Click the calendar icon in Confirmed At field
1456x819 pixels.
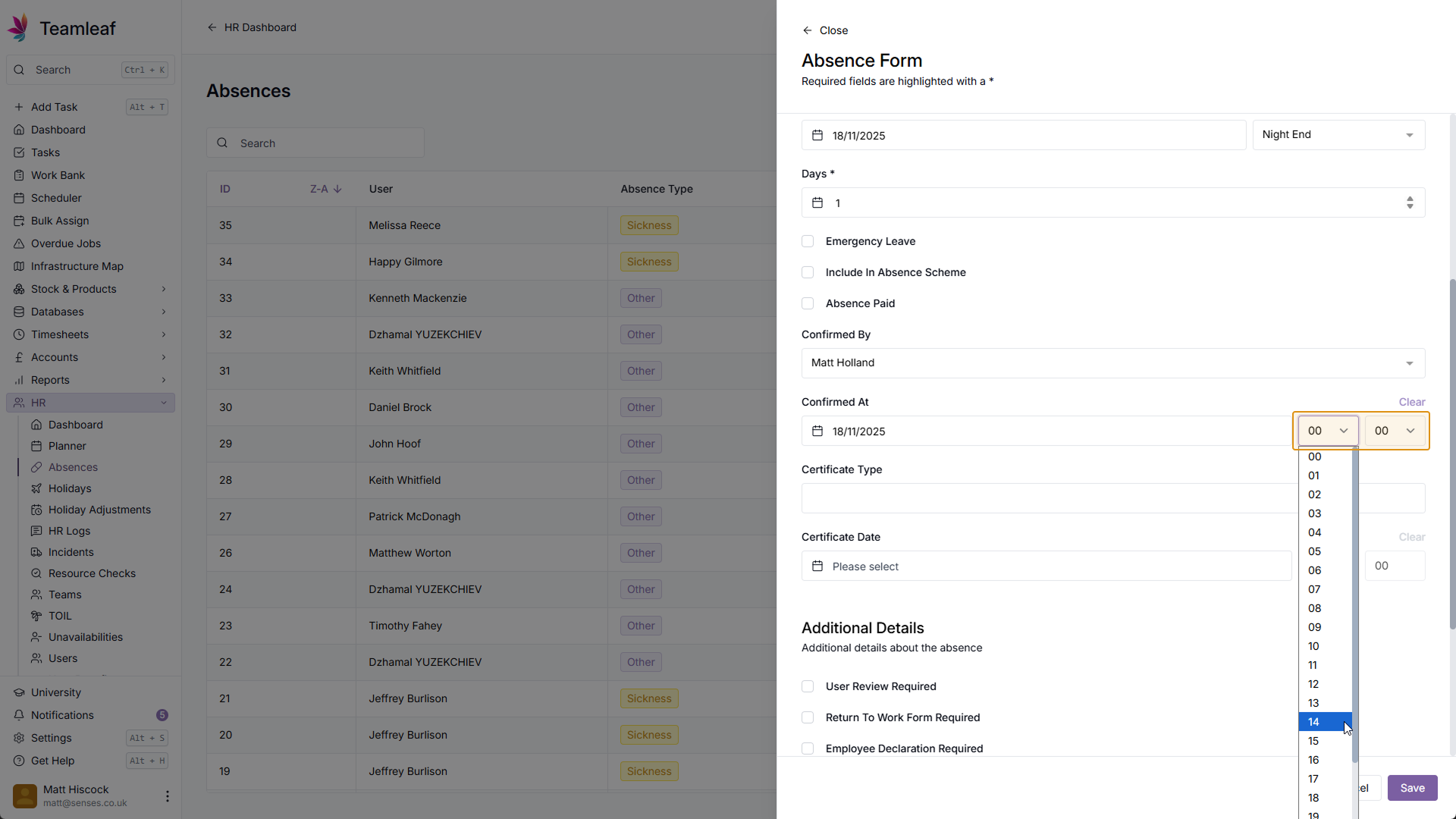click(817, 431)
